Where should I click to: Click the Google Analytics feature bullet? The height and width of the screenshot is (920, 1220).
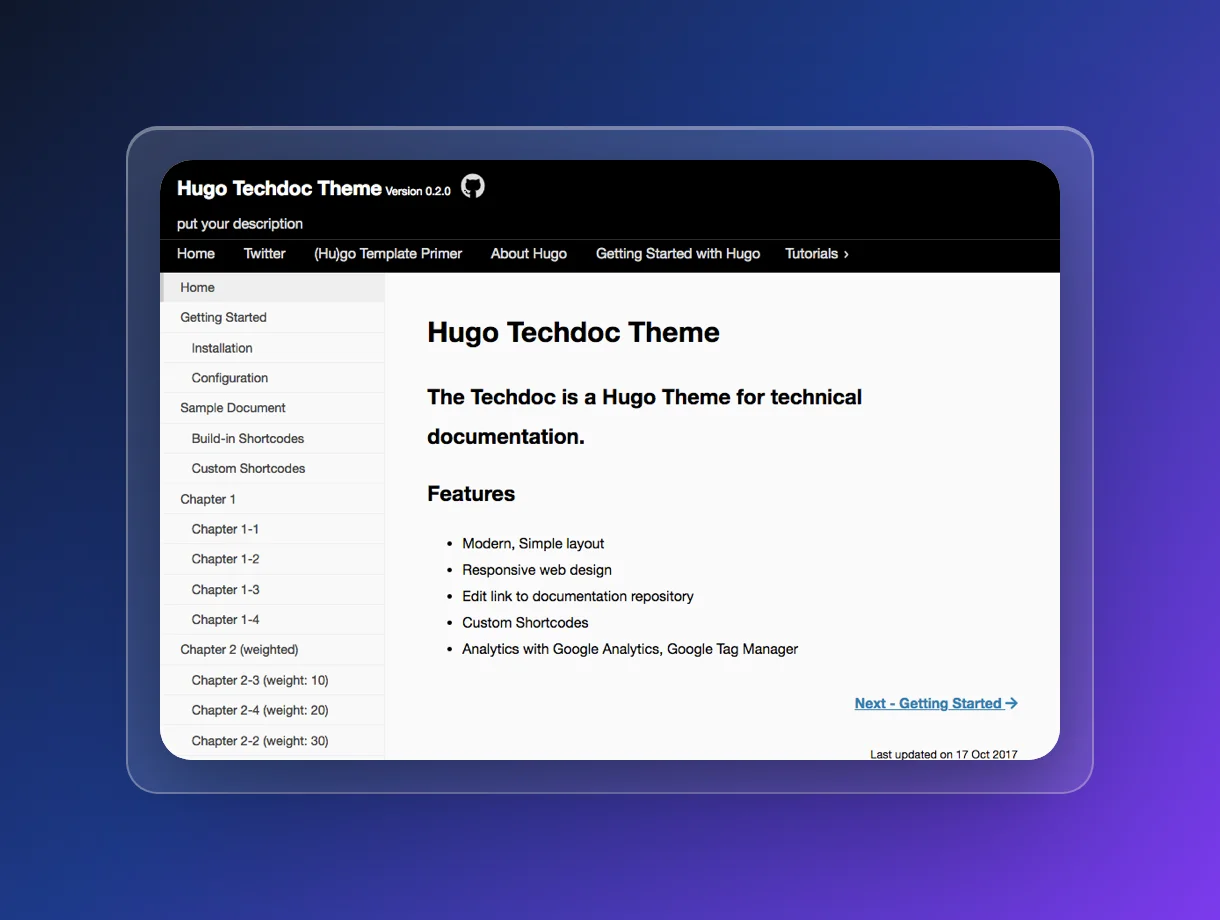[x=630, y=649]
